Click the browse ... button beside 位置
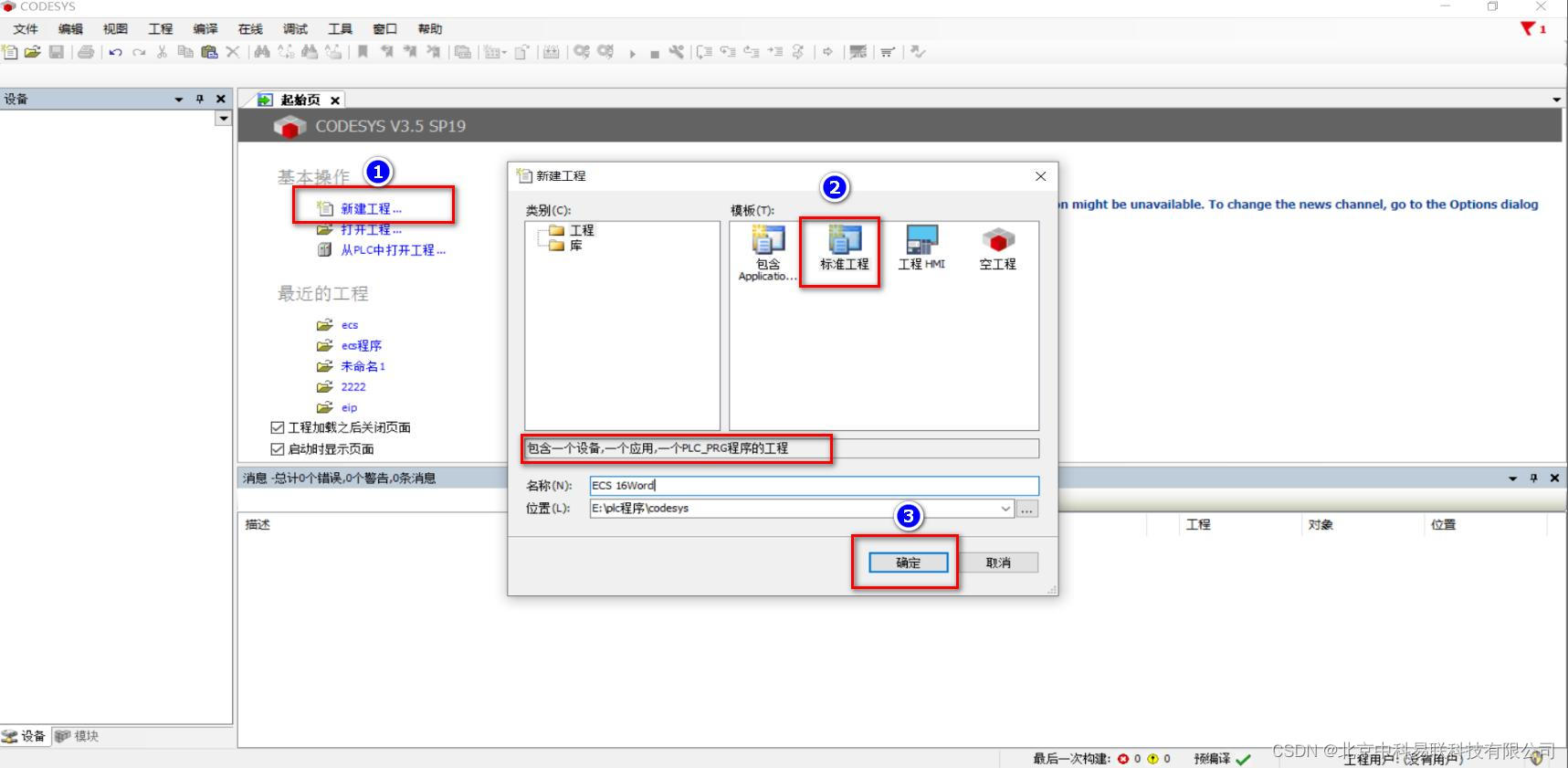The image size is (1568, 768). point(1027,509)
